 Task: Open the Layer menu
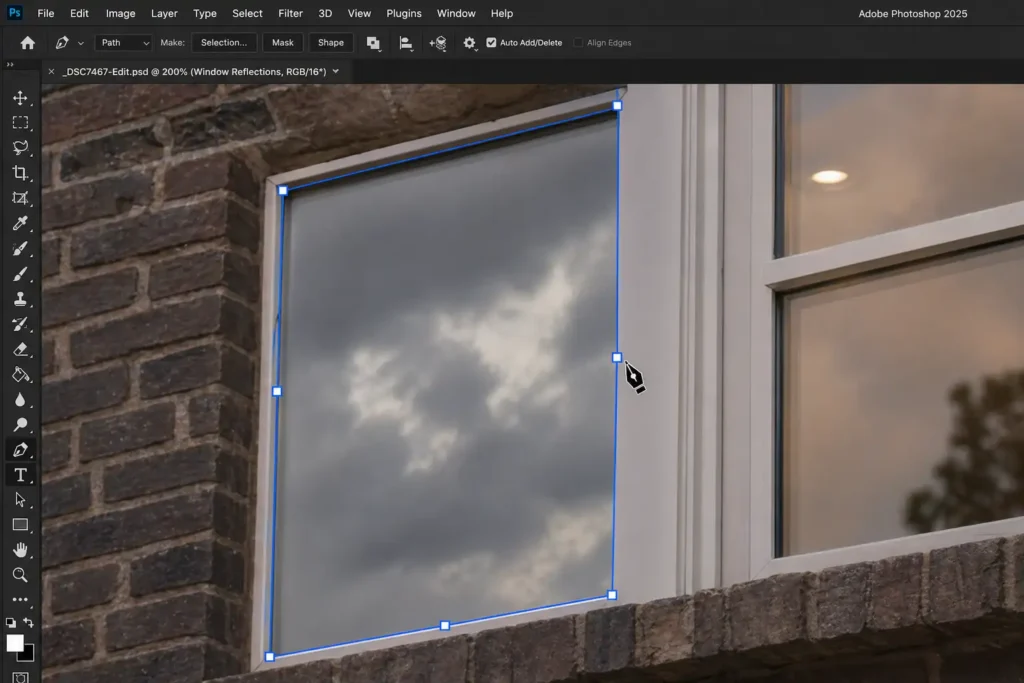[164, 13]
